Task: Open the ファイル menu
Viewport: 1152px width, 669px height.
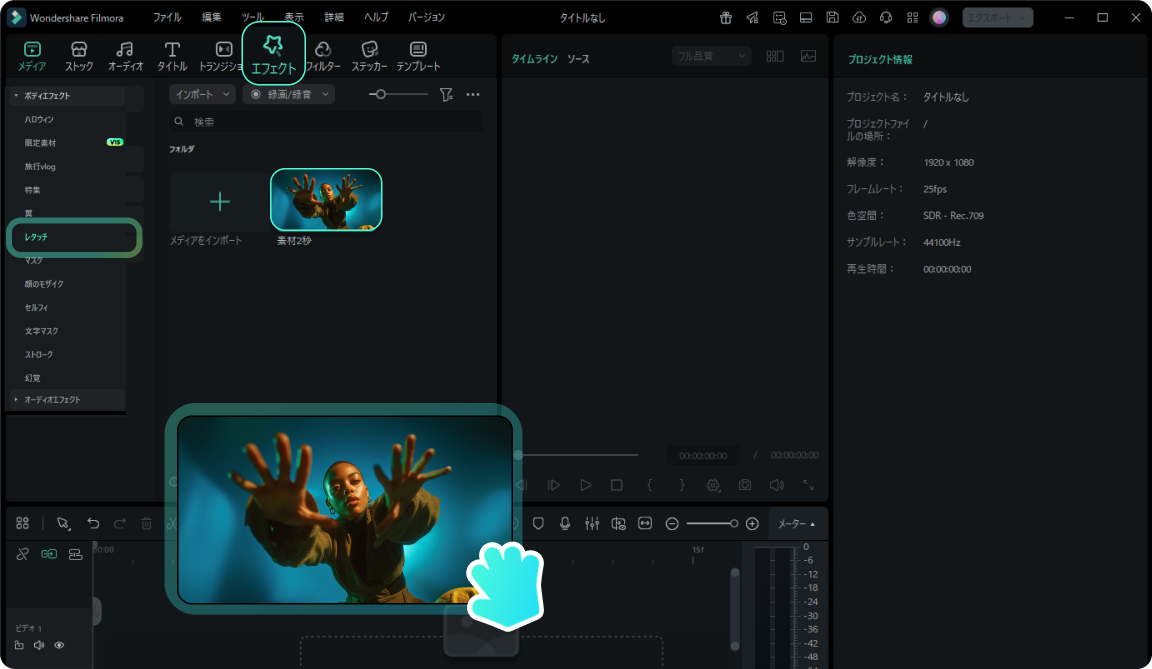Action: [167, 18]
